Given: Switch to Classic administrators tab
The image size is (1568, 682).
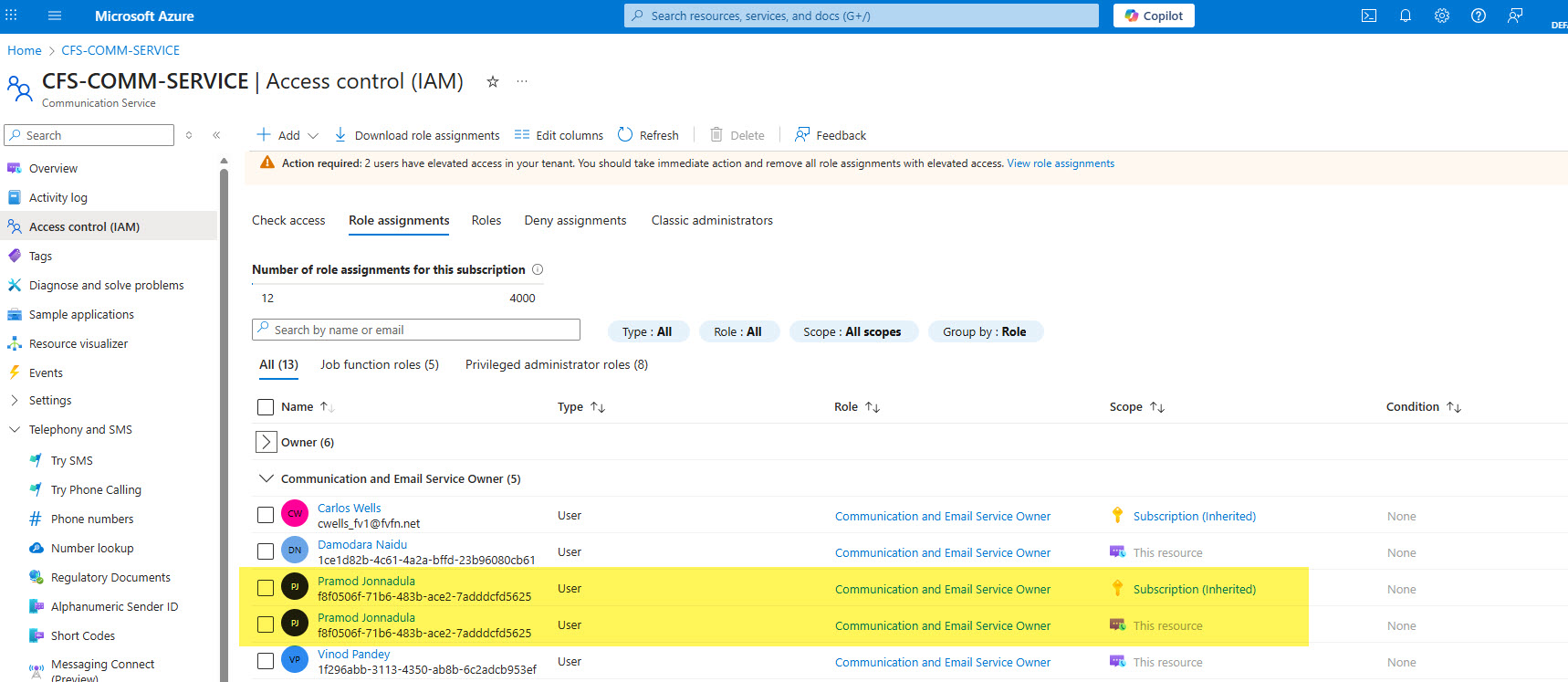Looking at the screenshot, I should point(712,220).
